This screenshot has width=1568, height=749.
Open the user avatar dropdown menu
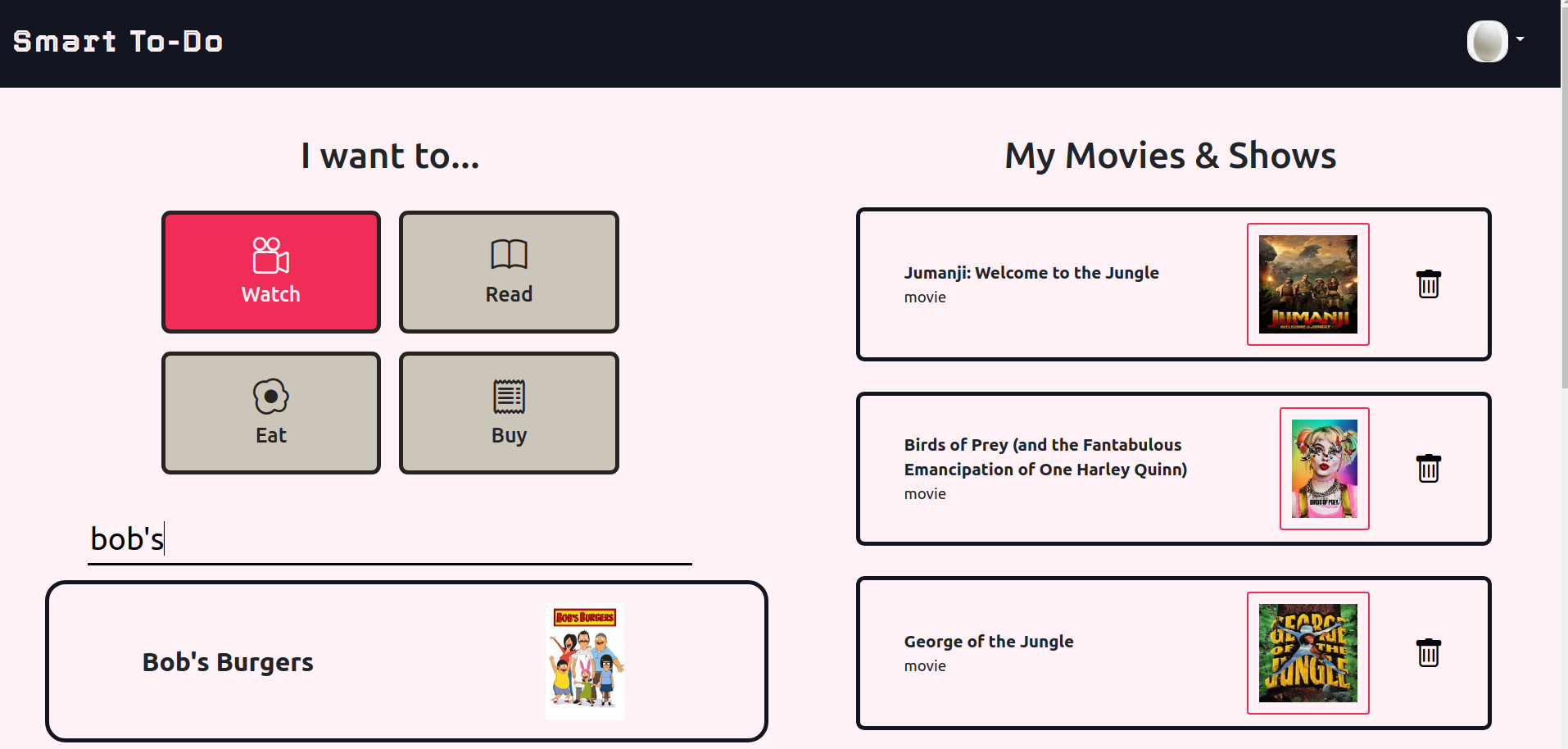tap(1496, 41)
